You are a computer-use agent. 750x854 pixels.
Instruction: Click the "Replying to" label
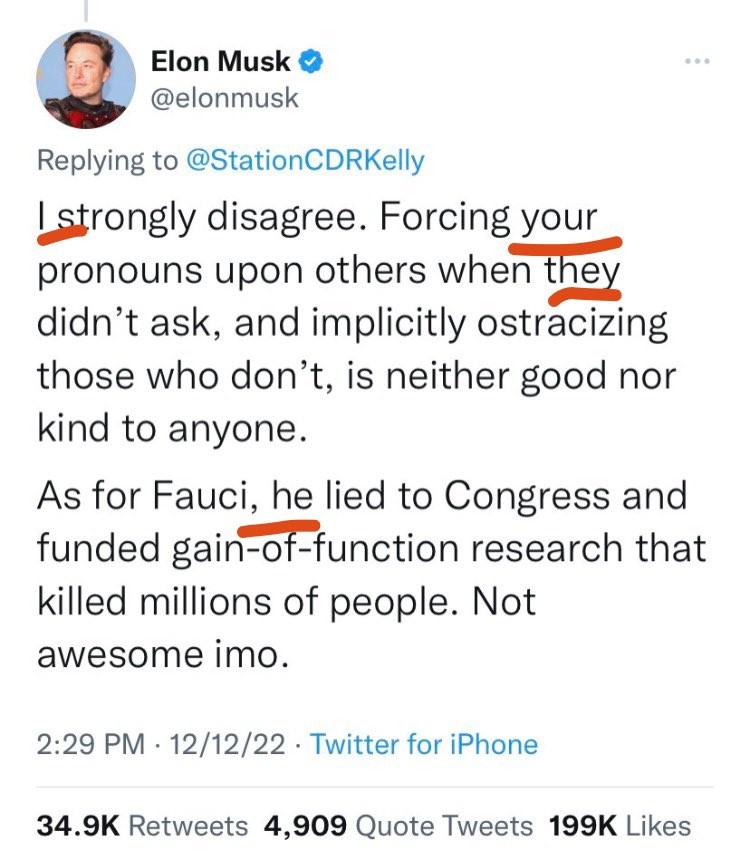107,160
